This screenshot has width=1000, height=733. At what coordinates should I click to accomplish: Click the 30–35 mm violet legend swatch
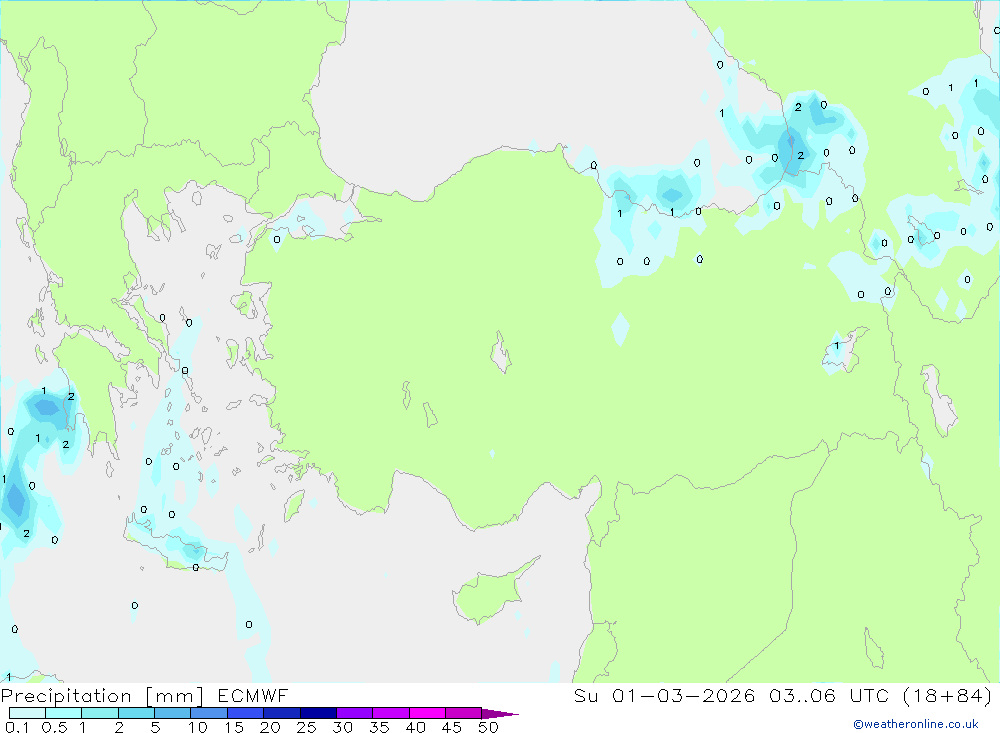tap(354, 713)
